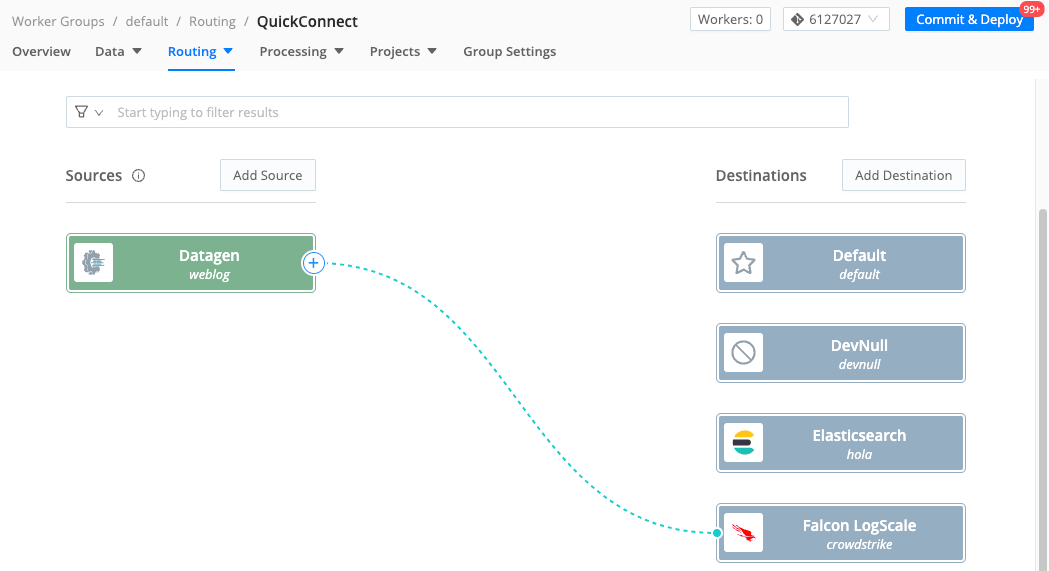The image size is (1049, 571).
Task: Select the Default destination tile
Action: pyautogui.click(x=841, y=263)
